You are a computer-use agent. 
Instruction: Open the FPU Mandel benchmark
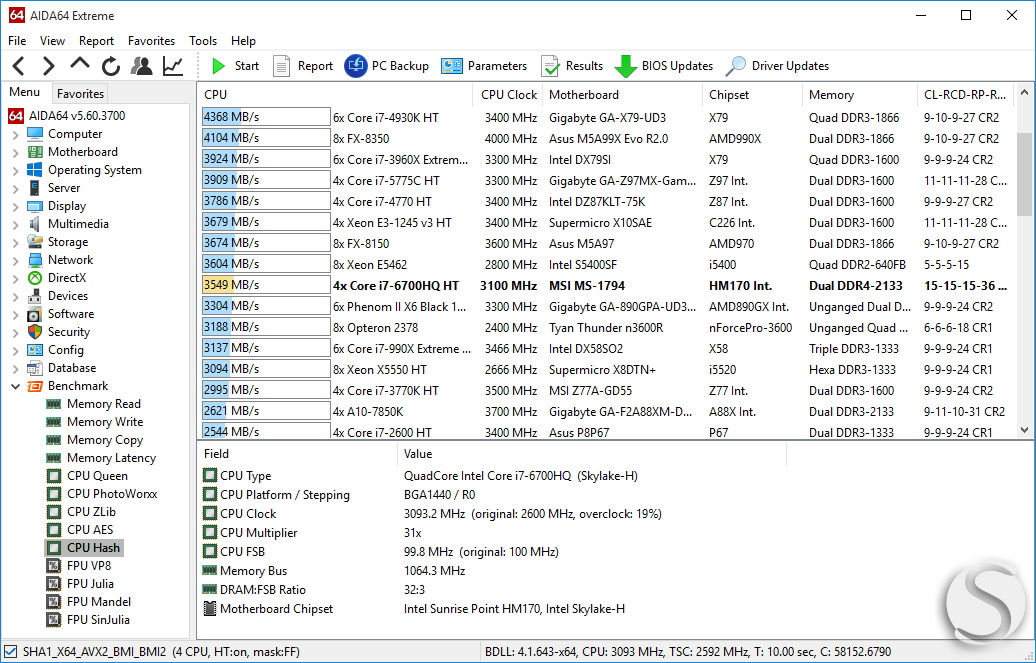[89, 602]
